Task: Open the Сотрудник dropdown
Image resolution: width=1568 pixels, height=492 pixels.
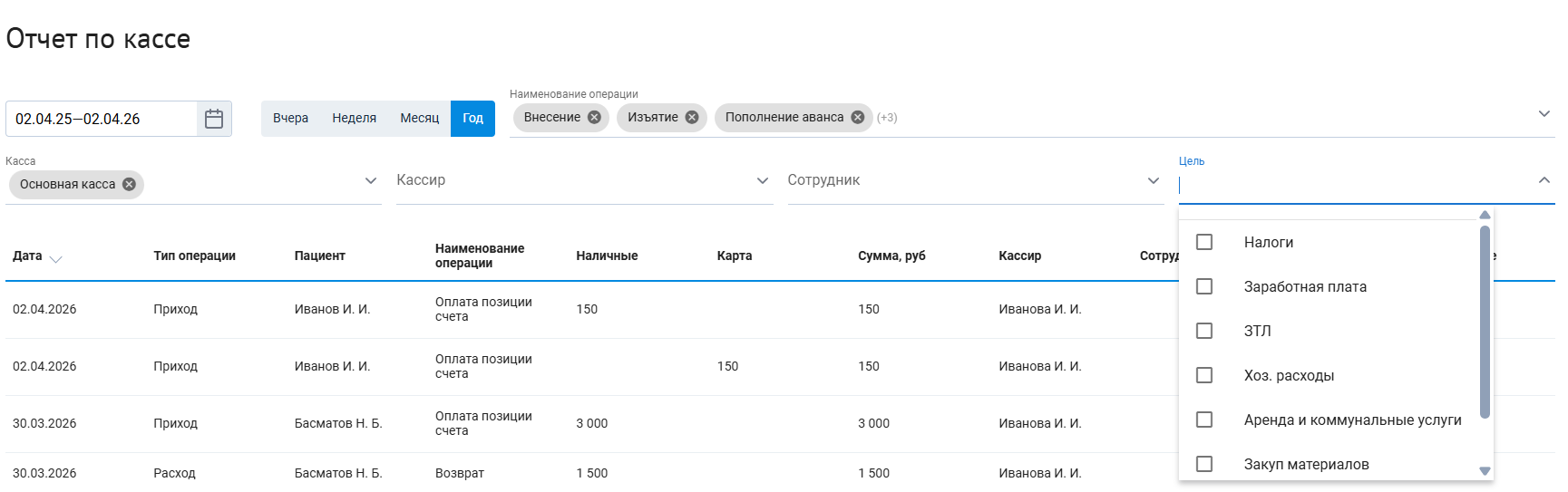Action: [x=975, y=180]
